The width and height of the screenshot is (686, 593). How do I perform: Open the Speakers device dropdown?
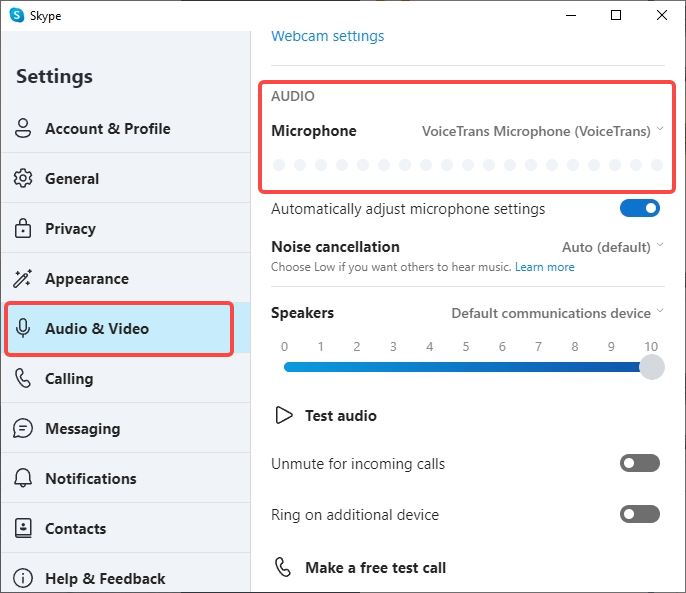[x=557, y=313]
